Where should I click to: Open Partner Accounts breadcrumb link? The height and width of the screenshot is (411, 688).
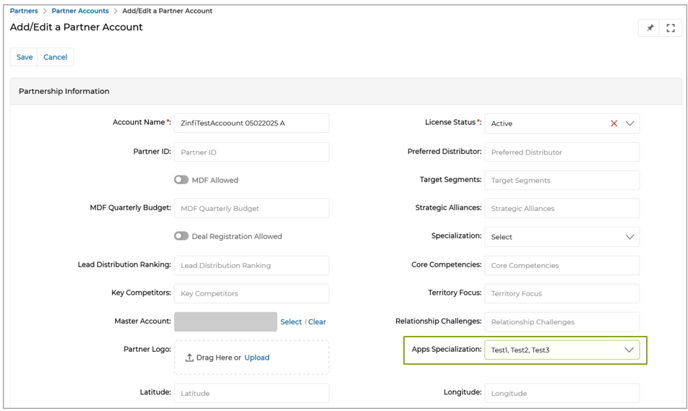79,11
